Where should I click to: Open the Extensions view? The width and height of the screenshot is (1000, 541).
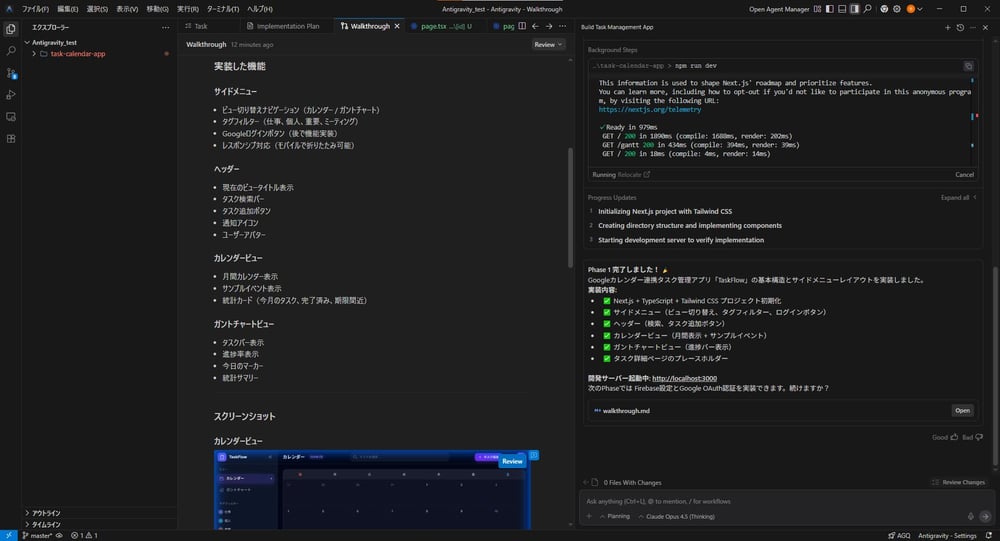pyautogui.click(x=11, y=138)
